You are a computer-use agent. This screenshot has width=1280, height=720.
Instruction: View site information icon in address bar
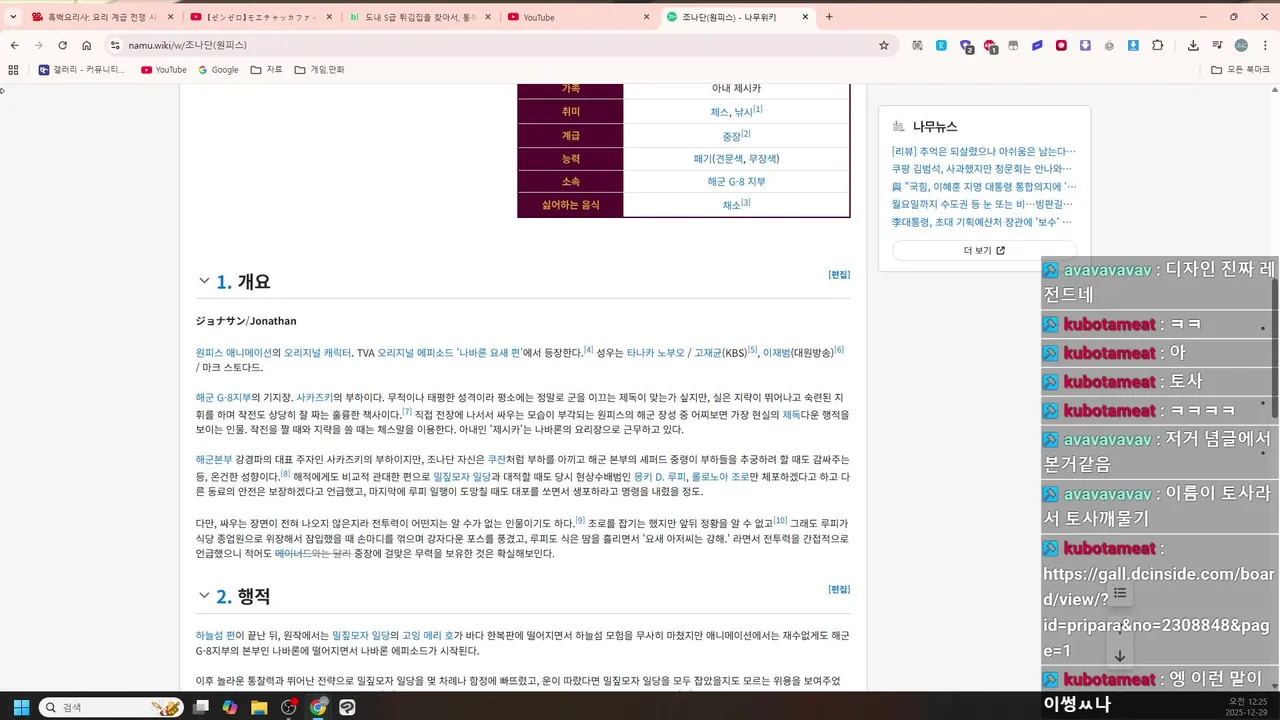point(115,45)
